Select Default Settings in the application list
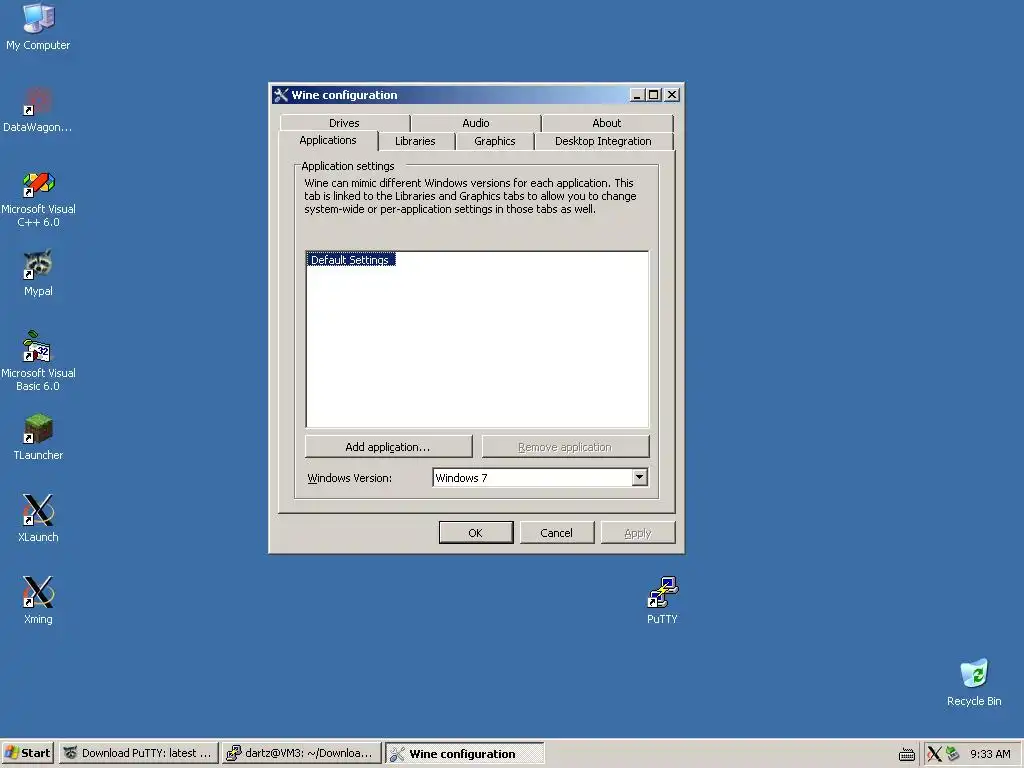 (x=350, y=260)
